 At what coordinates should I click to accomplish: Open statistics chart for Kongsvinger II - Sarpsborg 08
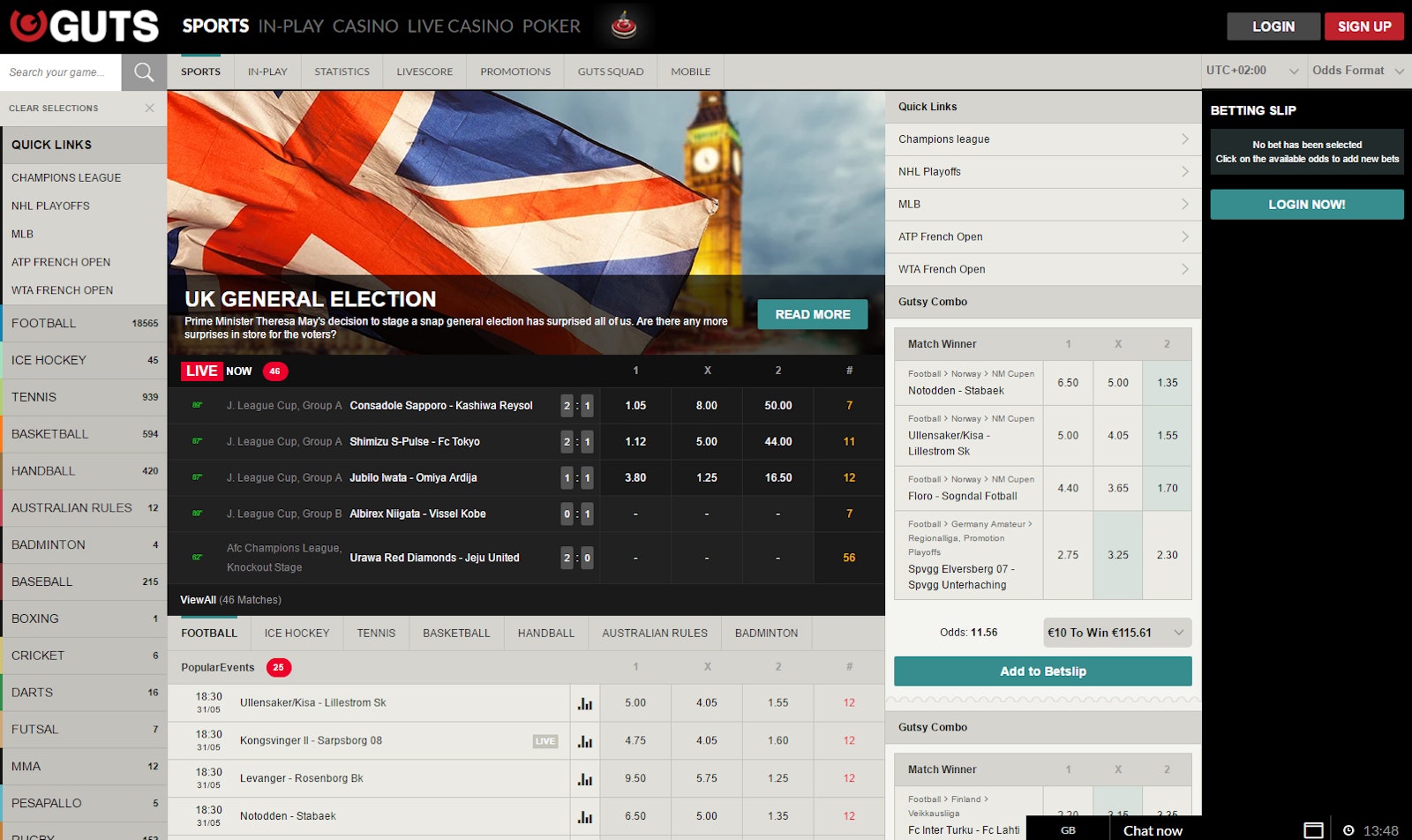(584, 741)
